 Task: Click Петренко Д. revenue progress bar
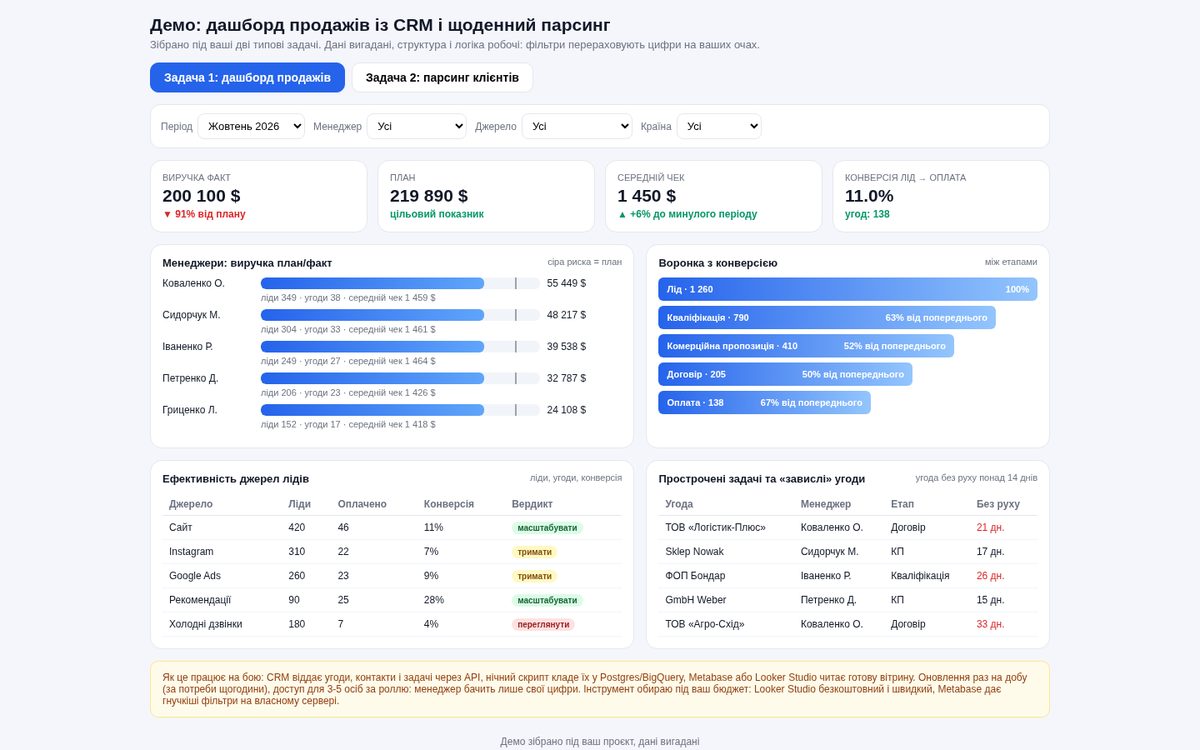pos(400,379)
